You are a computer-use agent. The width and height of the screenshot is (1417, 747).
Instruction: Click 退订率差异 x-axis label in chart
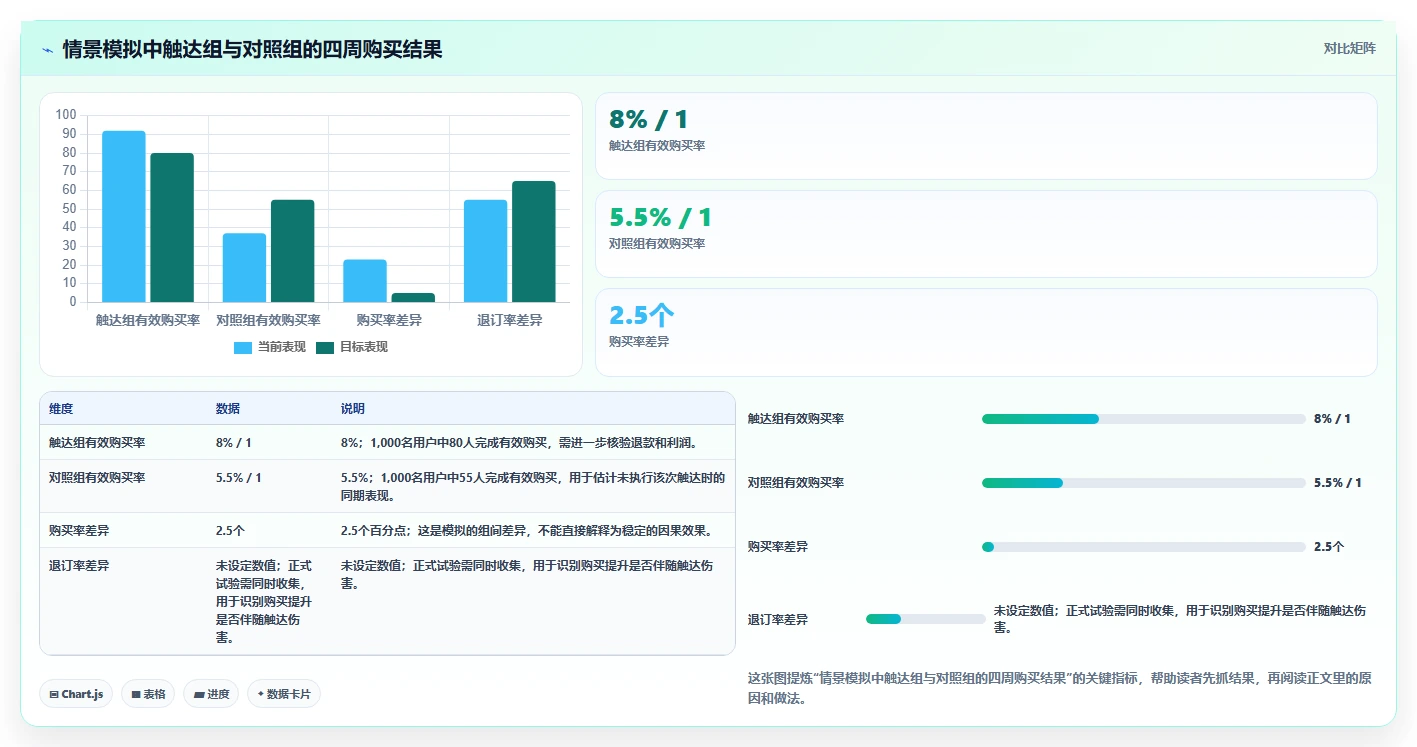coord(510,320)
